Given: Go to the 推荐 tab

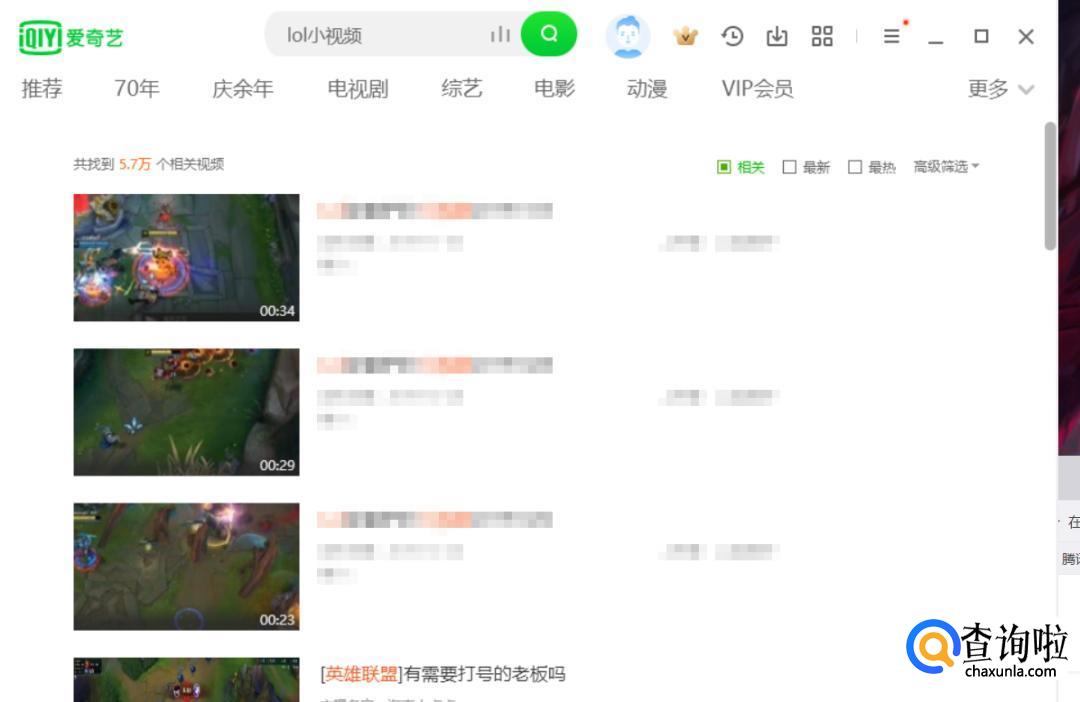Looking at the screenshot, I should click(x=42, y=89).
